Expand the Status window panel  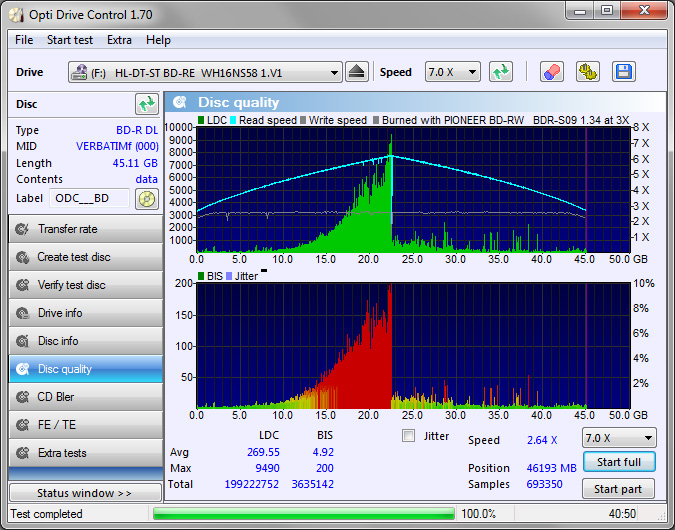[x=85, y=493]
